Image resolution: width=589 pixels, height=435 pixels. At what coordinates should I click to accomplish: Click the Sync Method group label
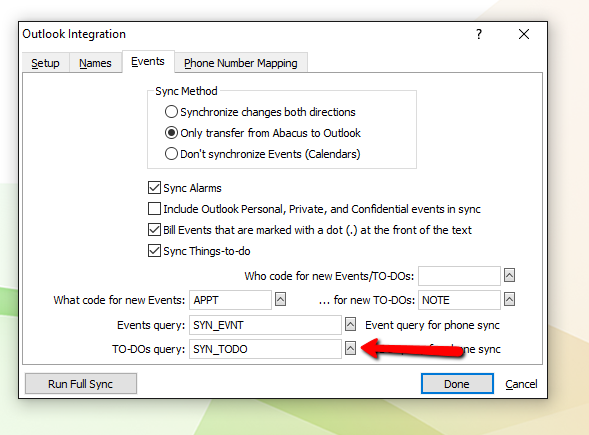pos(186,91)
